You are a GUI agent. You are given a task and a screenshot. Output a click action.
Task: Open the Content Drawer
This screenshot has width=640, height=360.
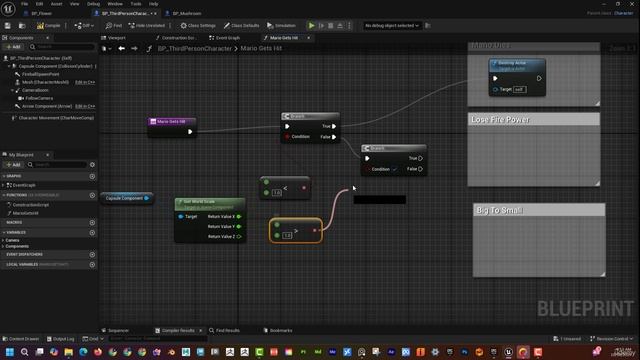(21, 339)
